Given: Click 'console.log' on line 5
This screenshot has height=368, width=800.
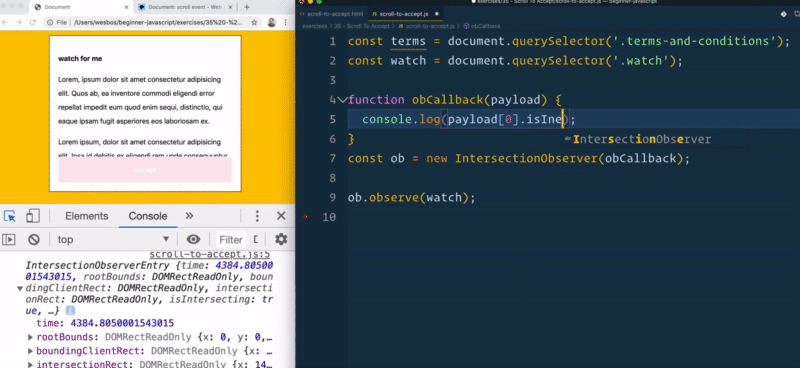Looking at the screenshot, I should pyautogui.click(x=401, y=119).
